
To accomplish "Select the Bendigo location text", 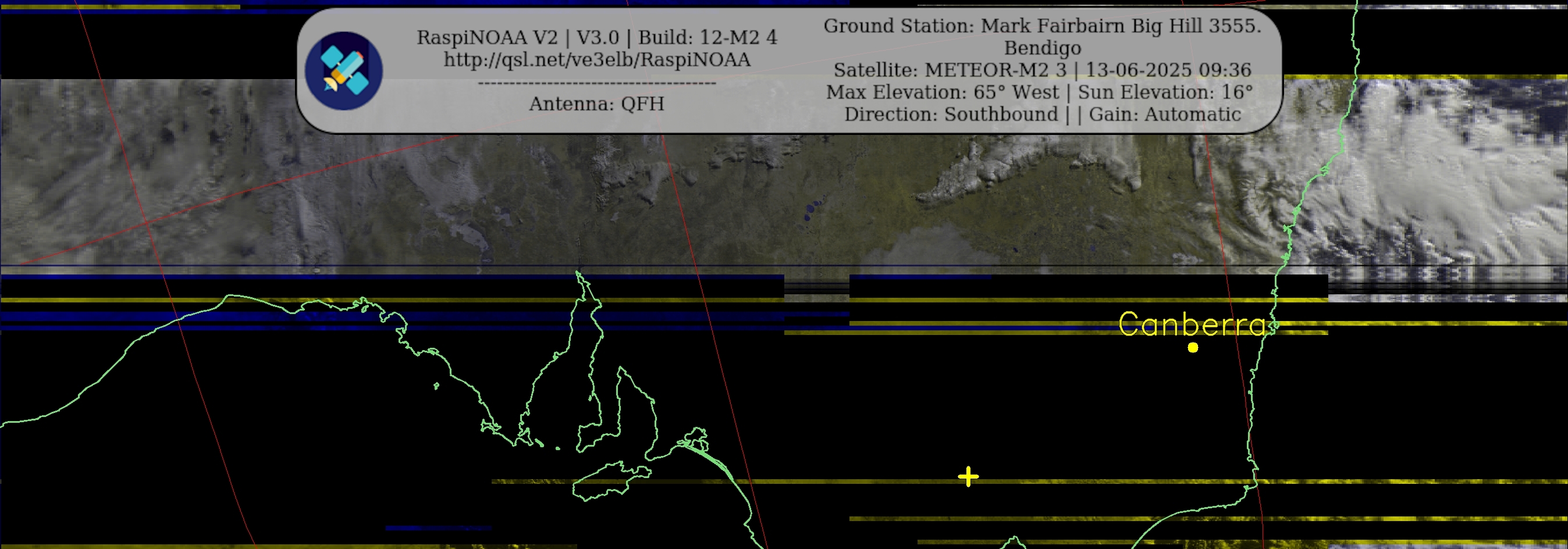I will click(1042, 48).
